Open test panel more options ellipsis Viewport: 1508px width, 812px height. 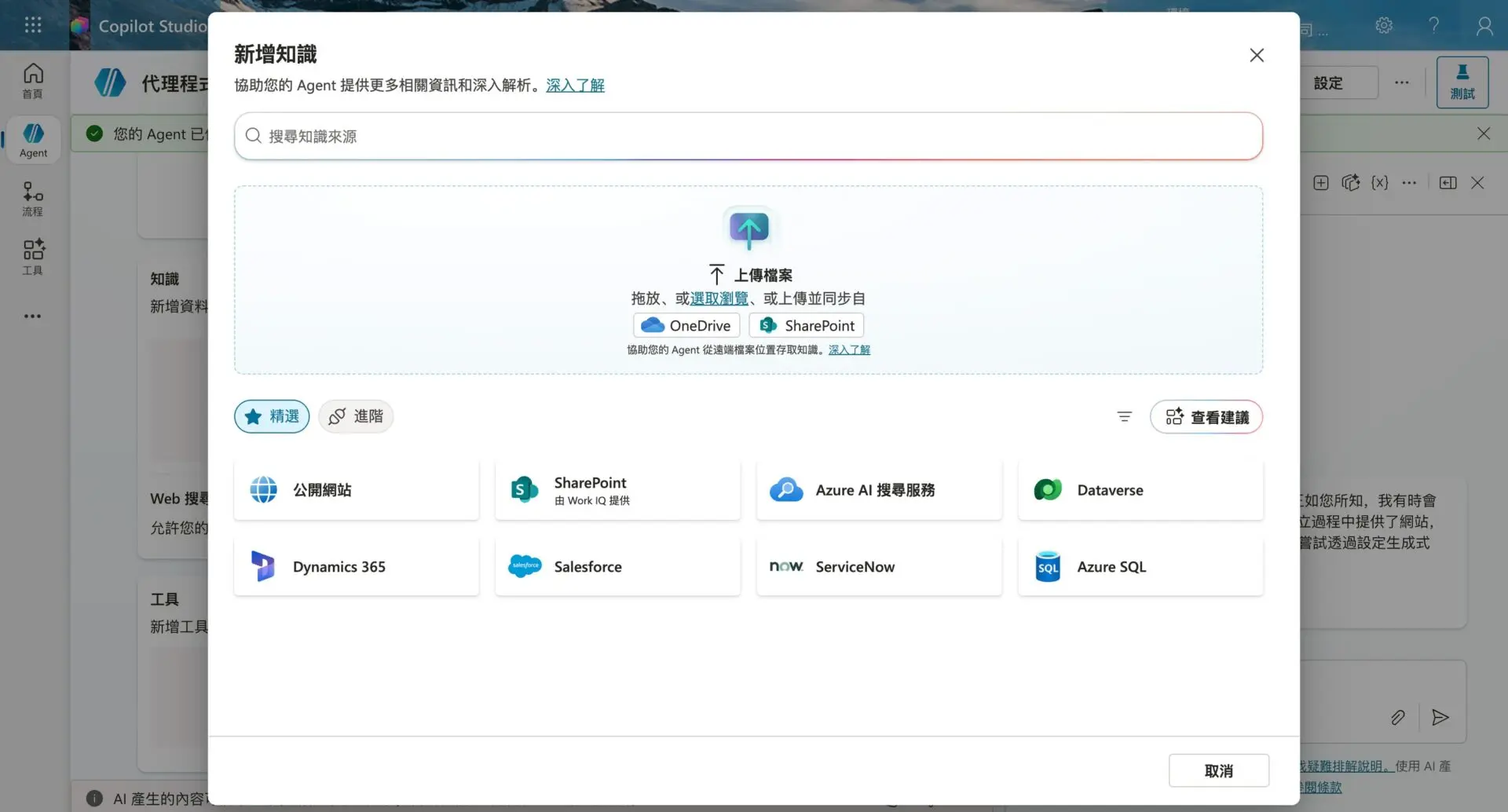click(x=1409, y=183)
